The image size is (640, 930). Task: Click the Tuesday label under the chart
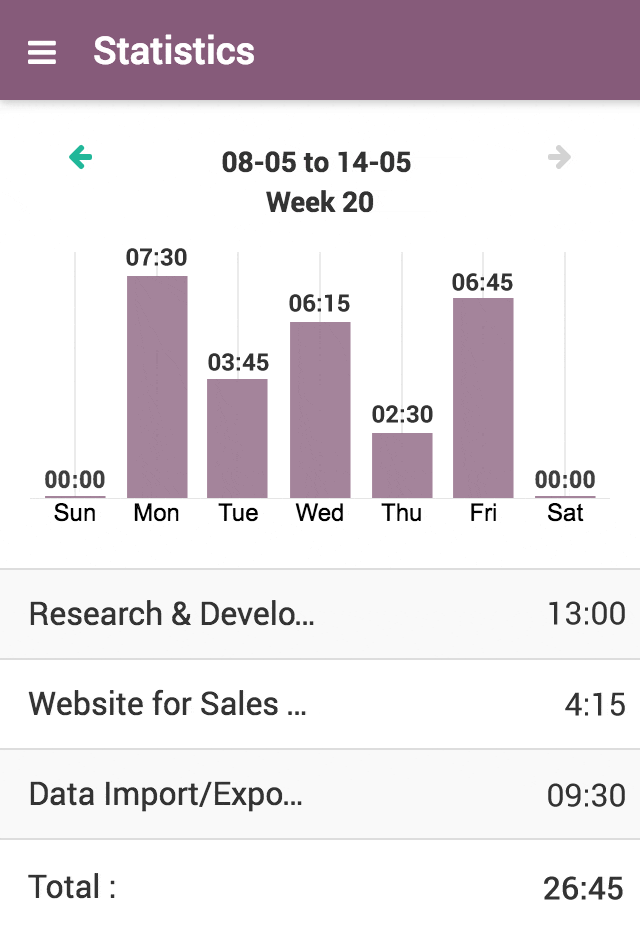tap(238, 513)
